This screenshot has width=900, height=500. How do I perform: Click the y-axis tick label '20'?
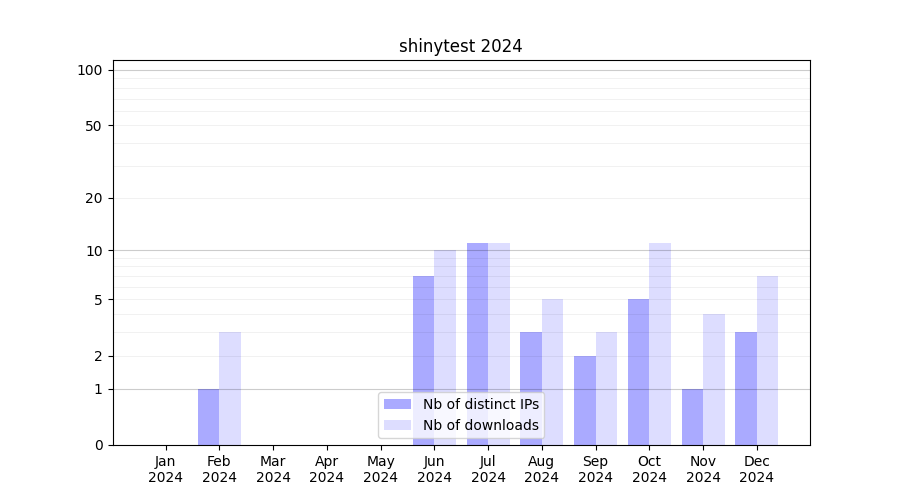[x=94, y=198]
